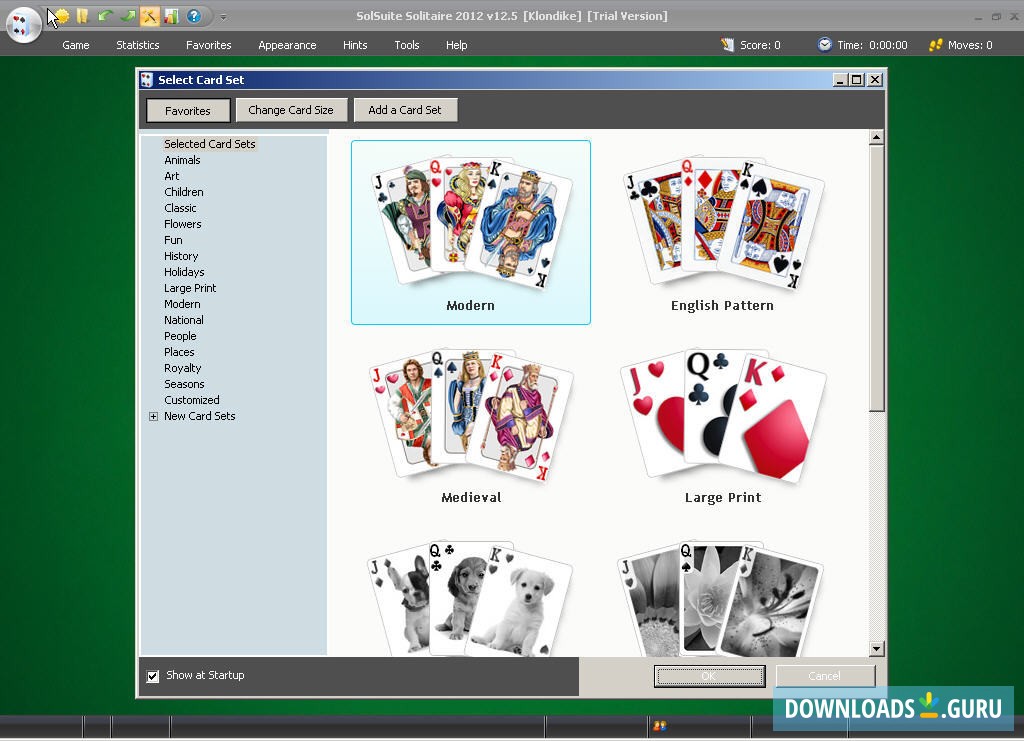Click the Favorites button in the dialog
Image resolution: width=1024 pixels, height=741 pixels.
(x=188, y=110)
